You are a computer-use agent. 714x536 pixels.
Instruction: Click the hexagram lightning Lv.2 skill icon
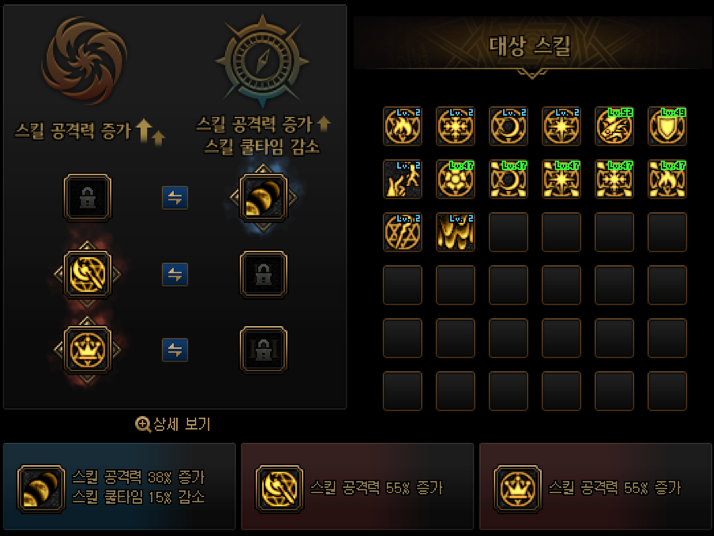pyautogui.click(x=403, y=232)
